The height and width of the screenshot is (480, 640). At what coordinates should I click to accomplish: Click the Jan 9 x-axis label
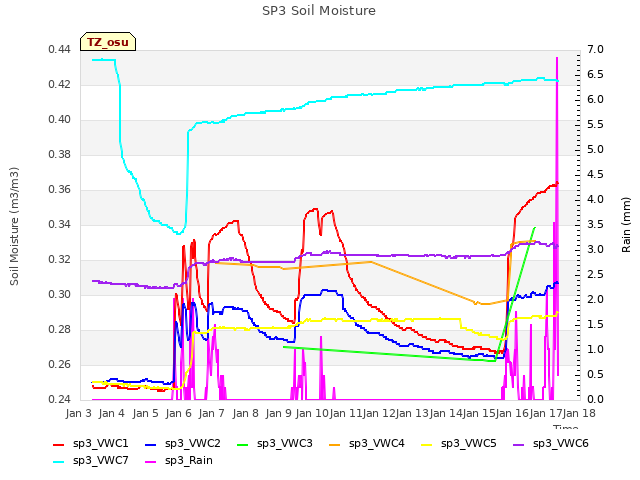point(279,413)
